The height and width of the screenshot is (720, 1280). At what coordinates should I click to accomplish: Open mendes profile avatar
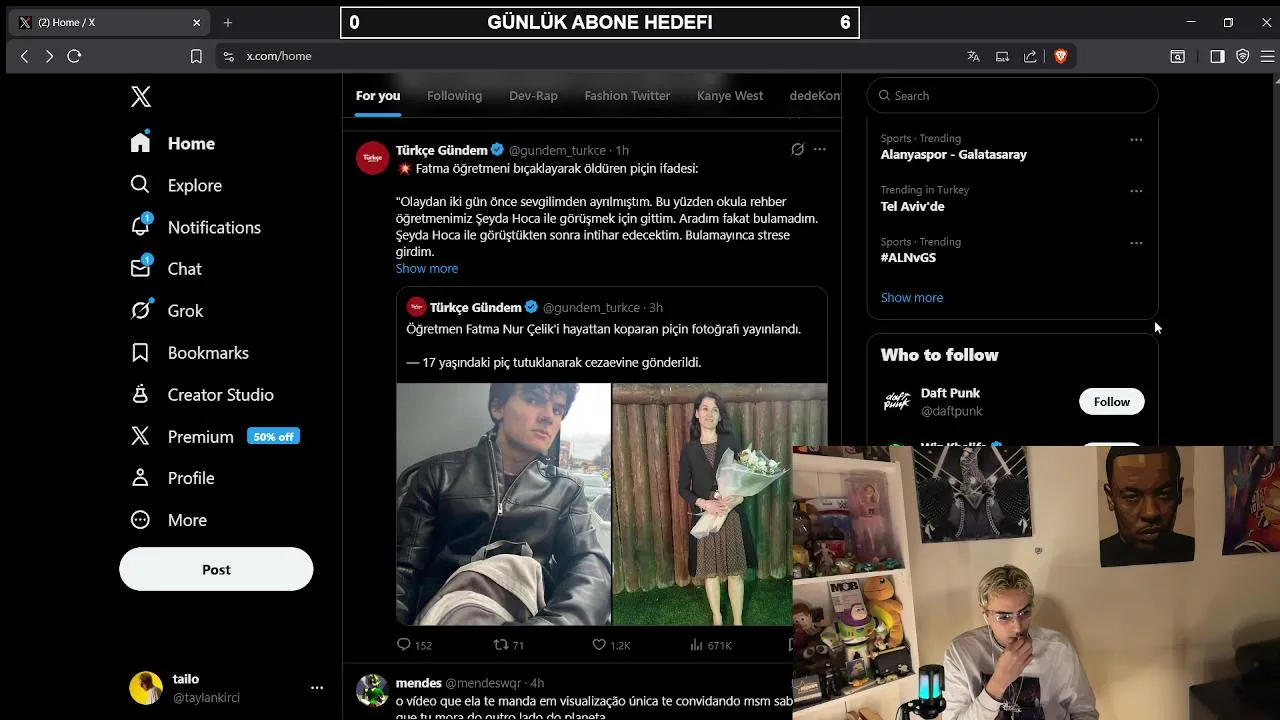coord(372,690)
